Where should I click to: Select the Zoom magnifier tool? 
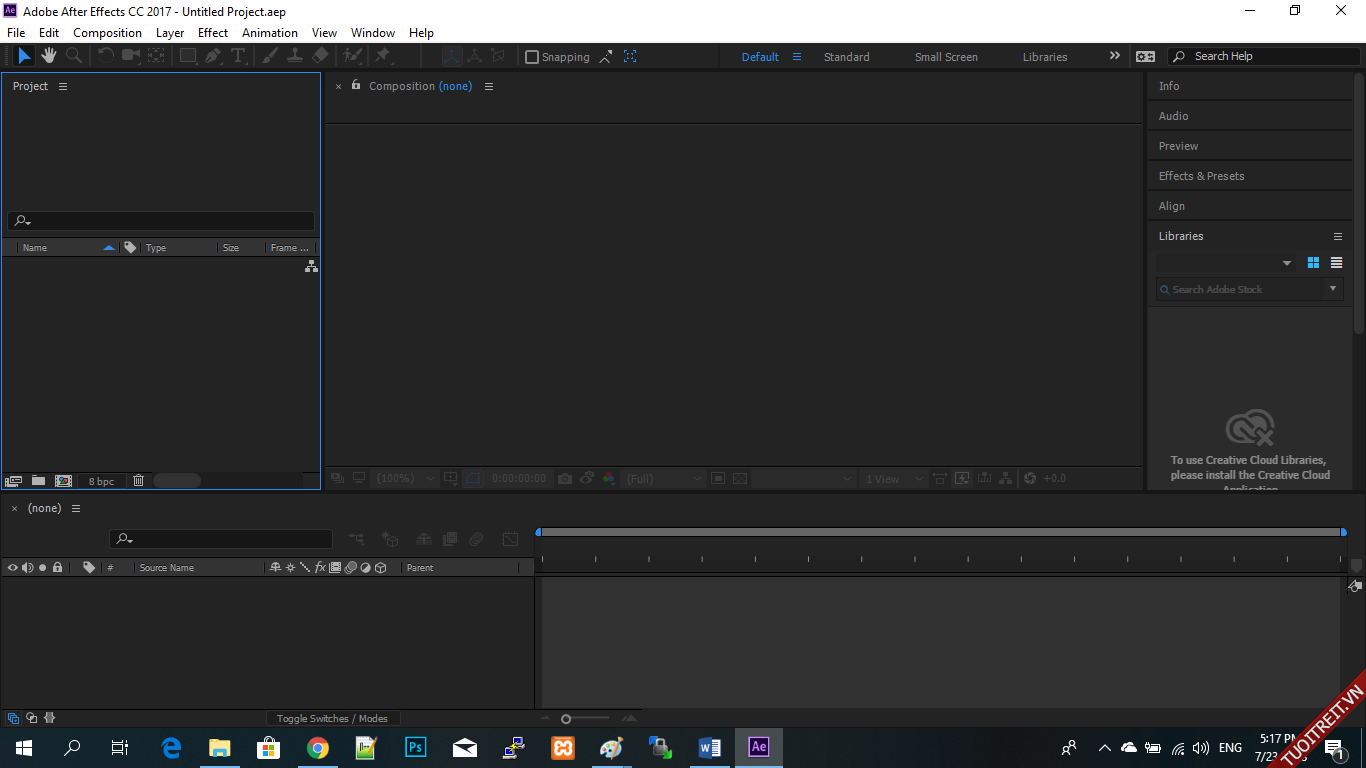click(73, 56)
